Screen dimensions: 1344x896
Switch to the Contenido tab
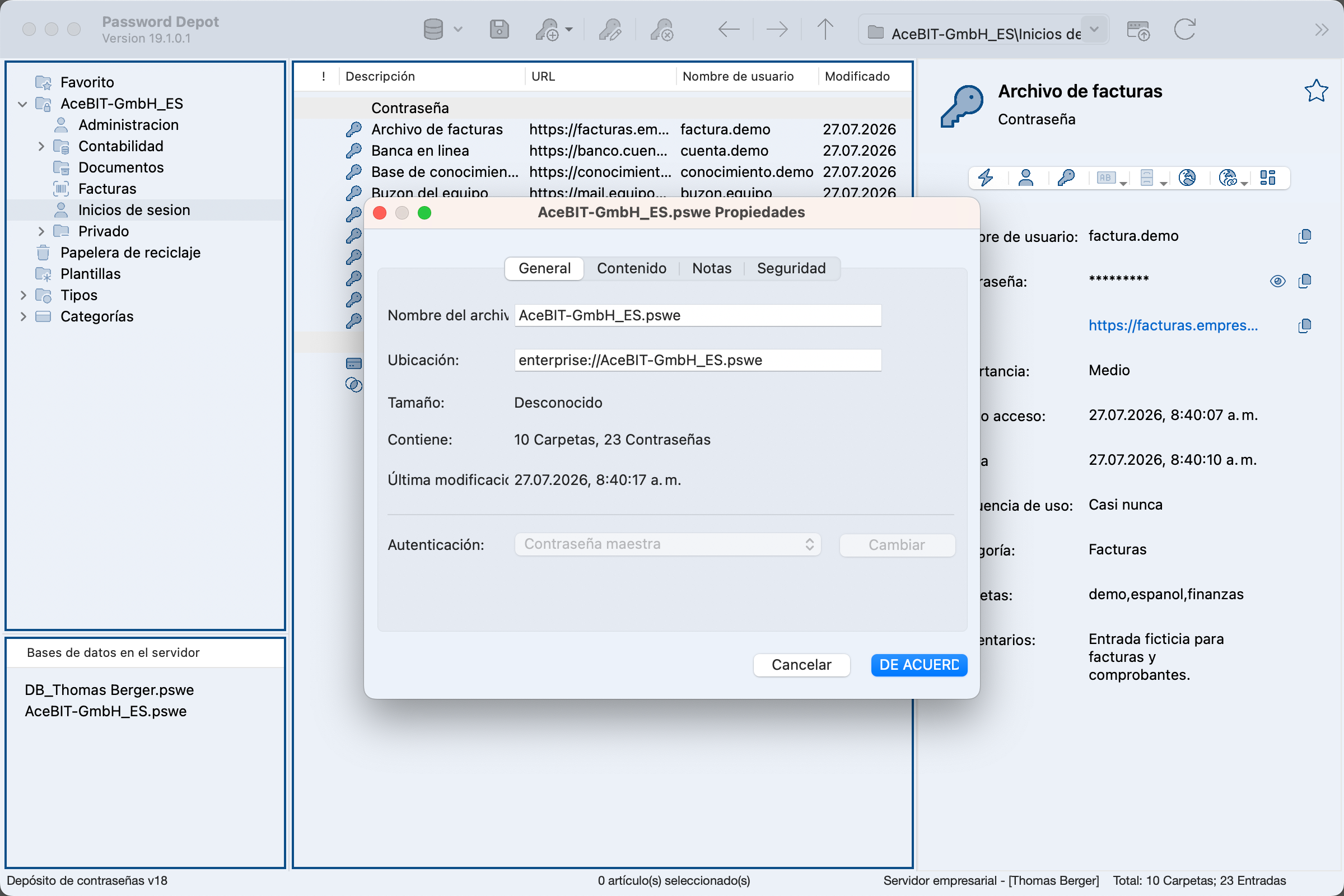632,268
